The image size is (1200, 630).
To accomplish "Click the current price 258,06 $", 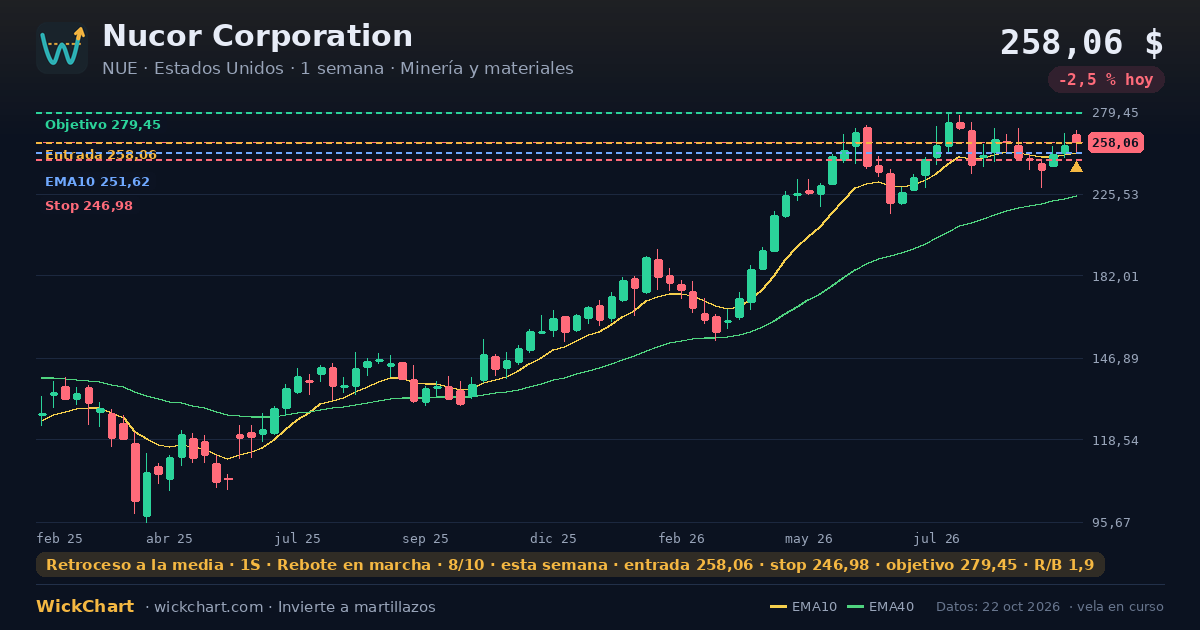I will [x=1082, y=43].
